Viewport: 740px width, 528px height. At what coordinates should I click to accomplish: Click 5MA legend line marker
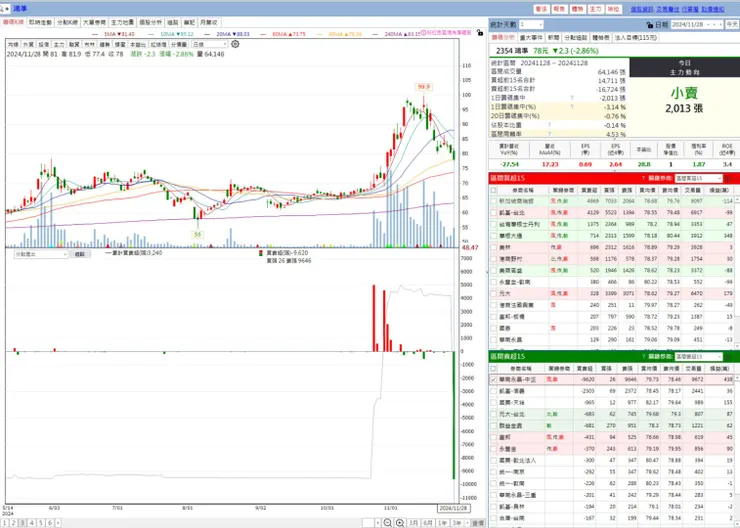[95, 34]
